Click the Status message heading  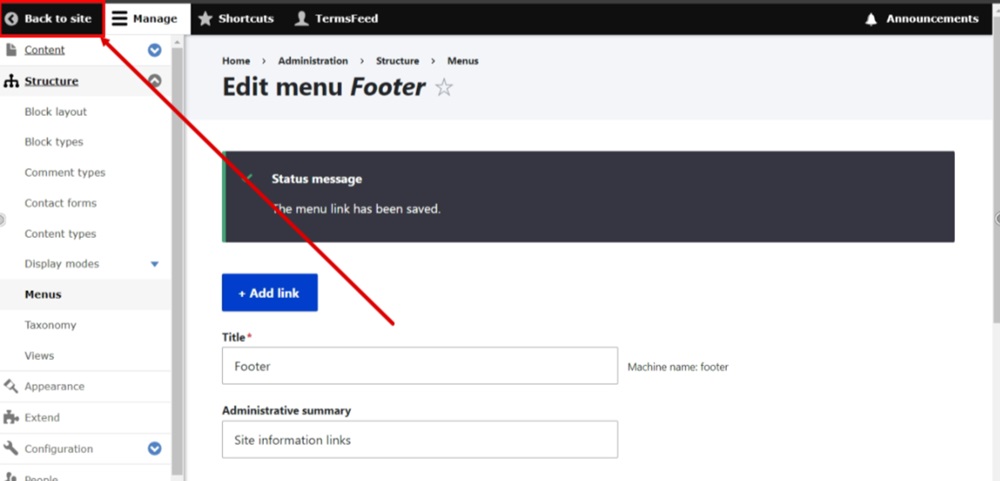click(317, 179)
